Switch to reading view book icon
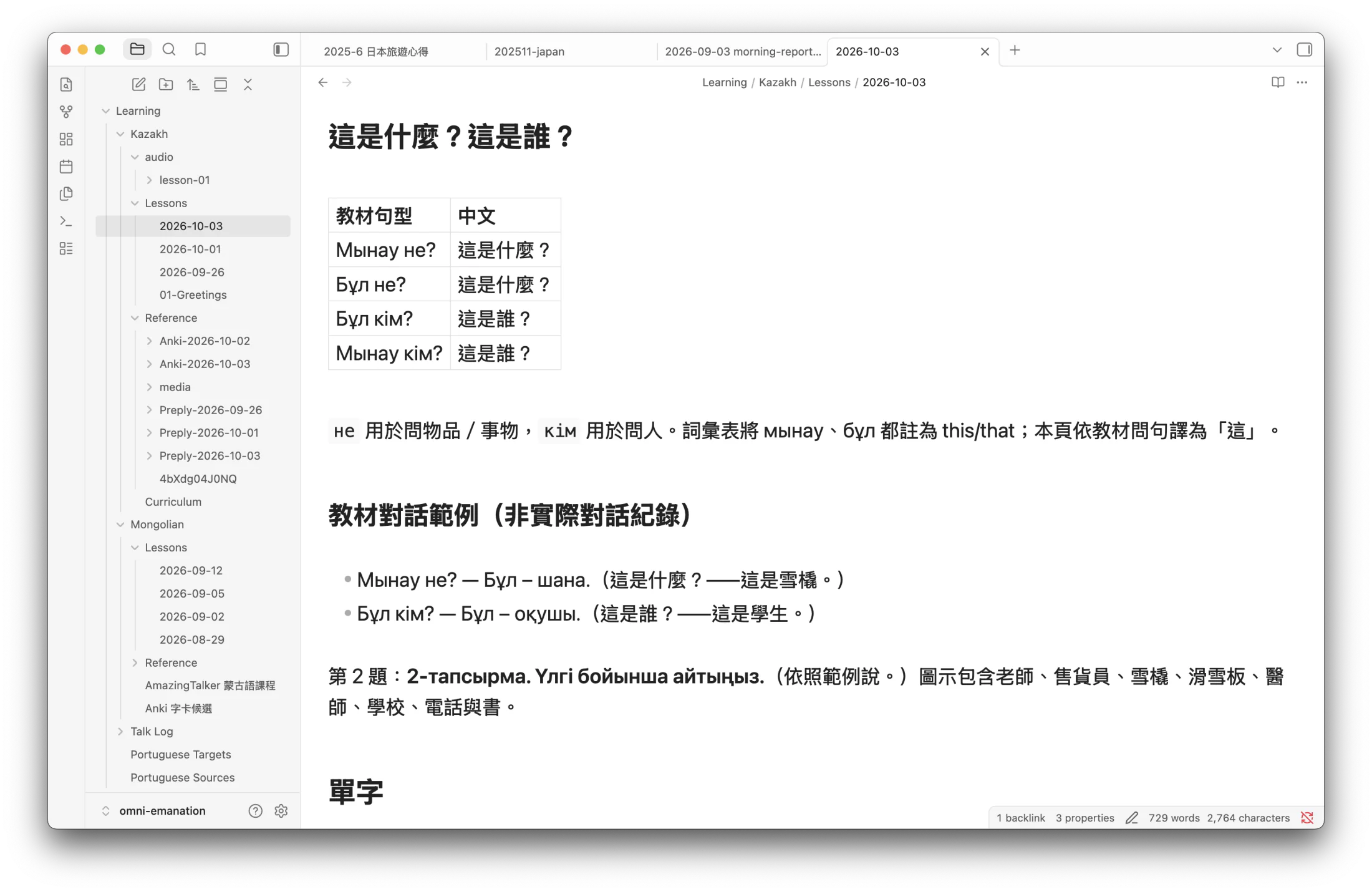 click(1278, 82)
